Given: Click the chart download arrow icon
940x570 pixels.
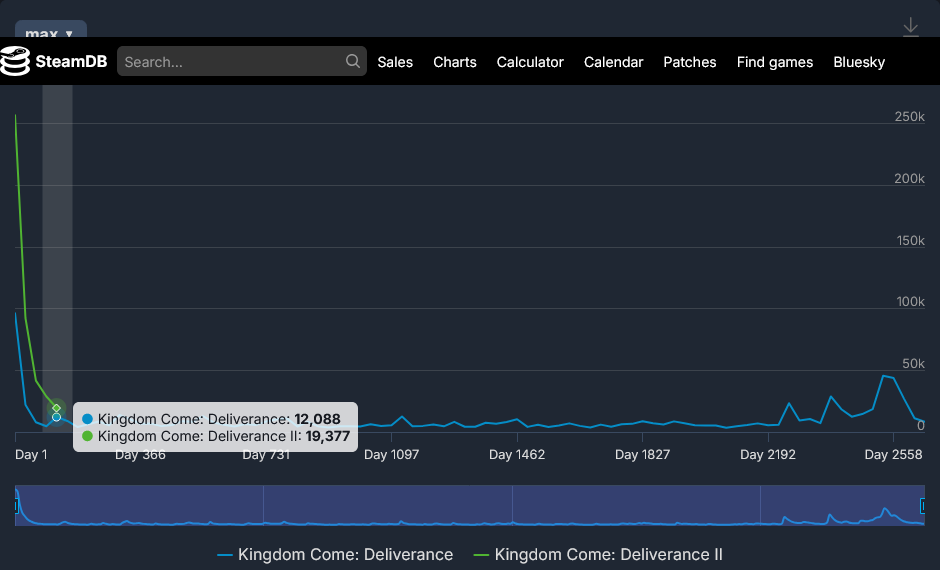Looking at the screenshot, I should (x=910, y=27).
